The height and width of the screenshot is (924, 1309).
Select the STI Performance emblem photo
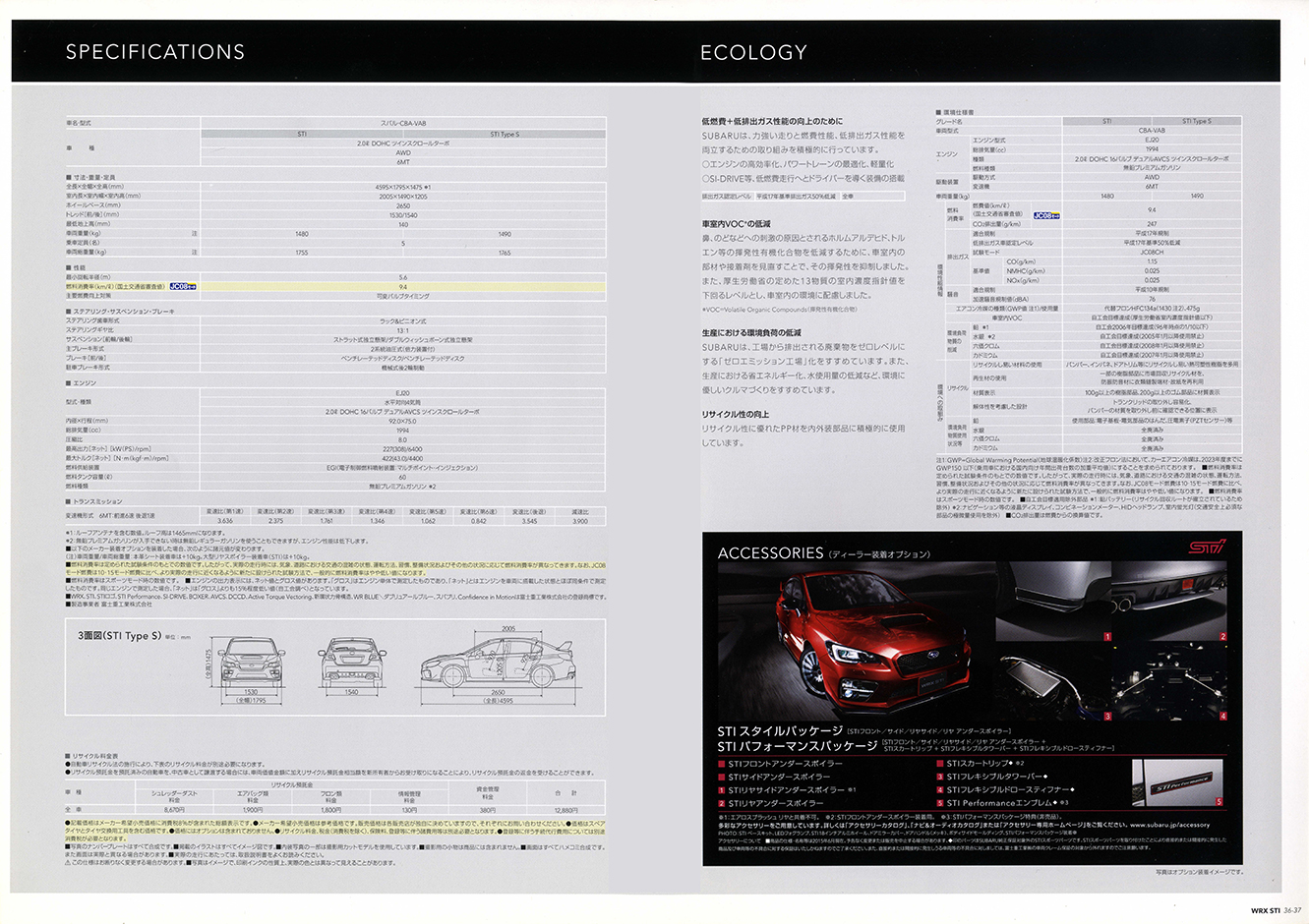pyautogui.click(x=1178, y=783)
